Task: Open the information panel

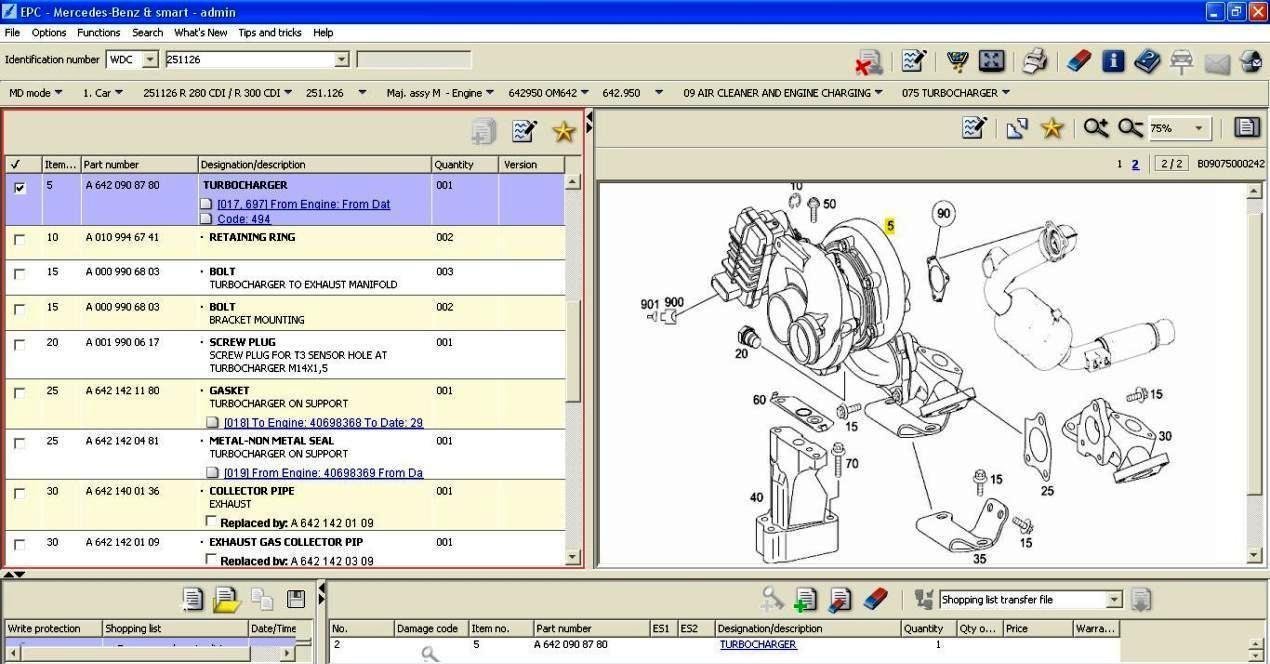Action: click(1112, 61)
